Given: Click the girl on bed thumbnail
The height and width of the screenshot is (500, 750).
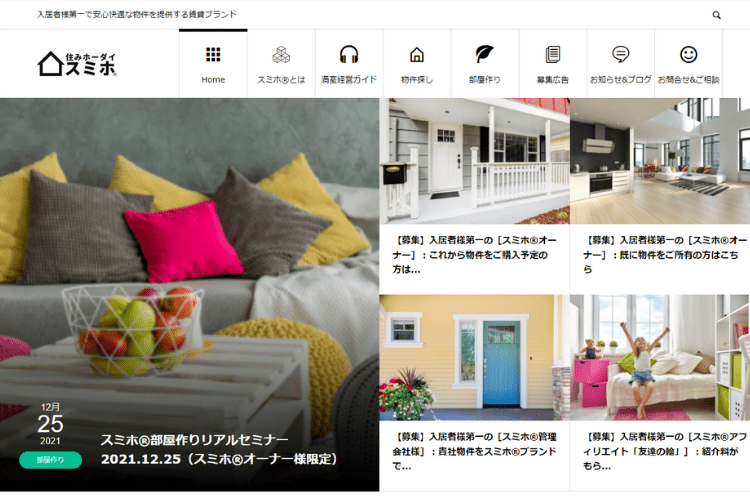Looking at the screenshot, I should 660,357.
